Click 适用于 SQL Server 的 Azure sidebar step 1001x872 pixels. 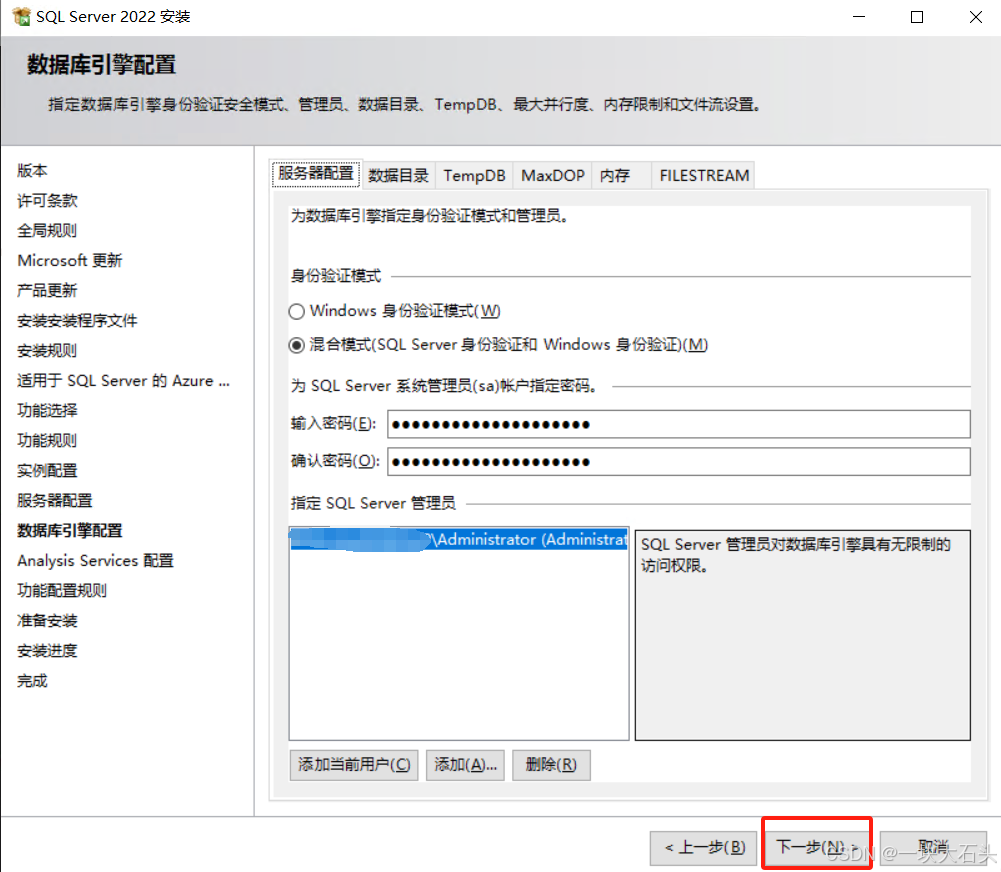pyautogui.click(x=123, y=380)
